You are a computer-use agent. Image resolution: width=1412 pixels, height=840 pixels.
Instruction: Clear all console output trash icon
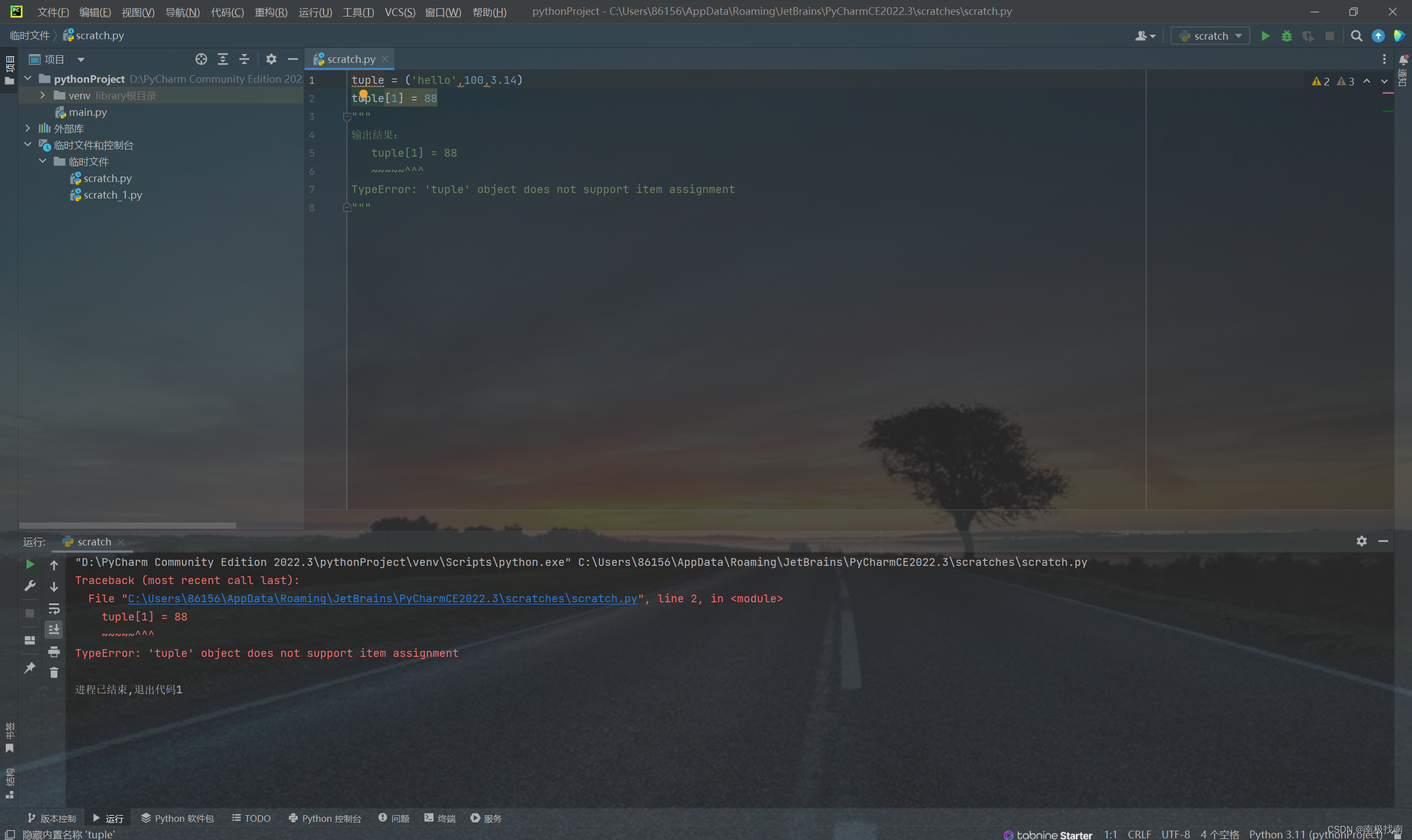(x=54, y=672)
